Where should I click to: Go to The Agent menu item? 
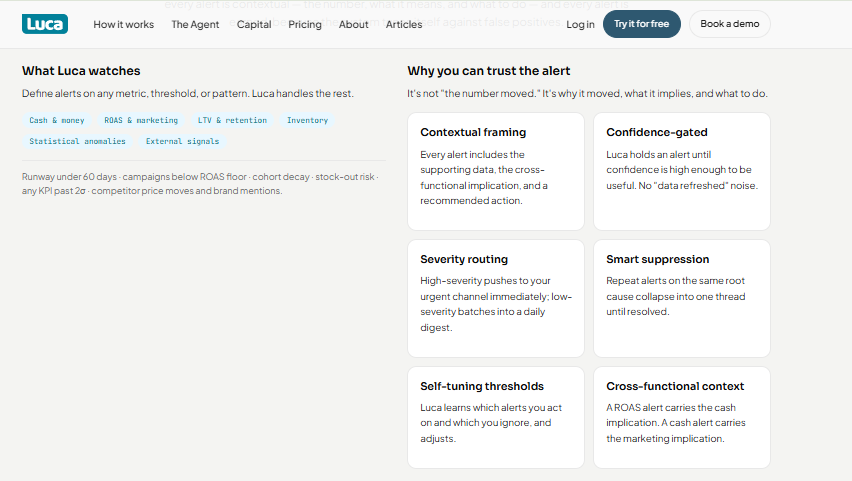195,24
